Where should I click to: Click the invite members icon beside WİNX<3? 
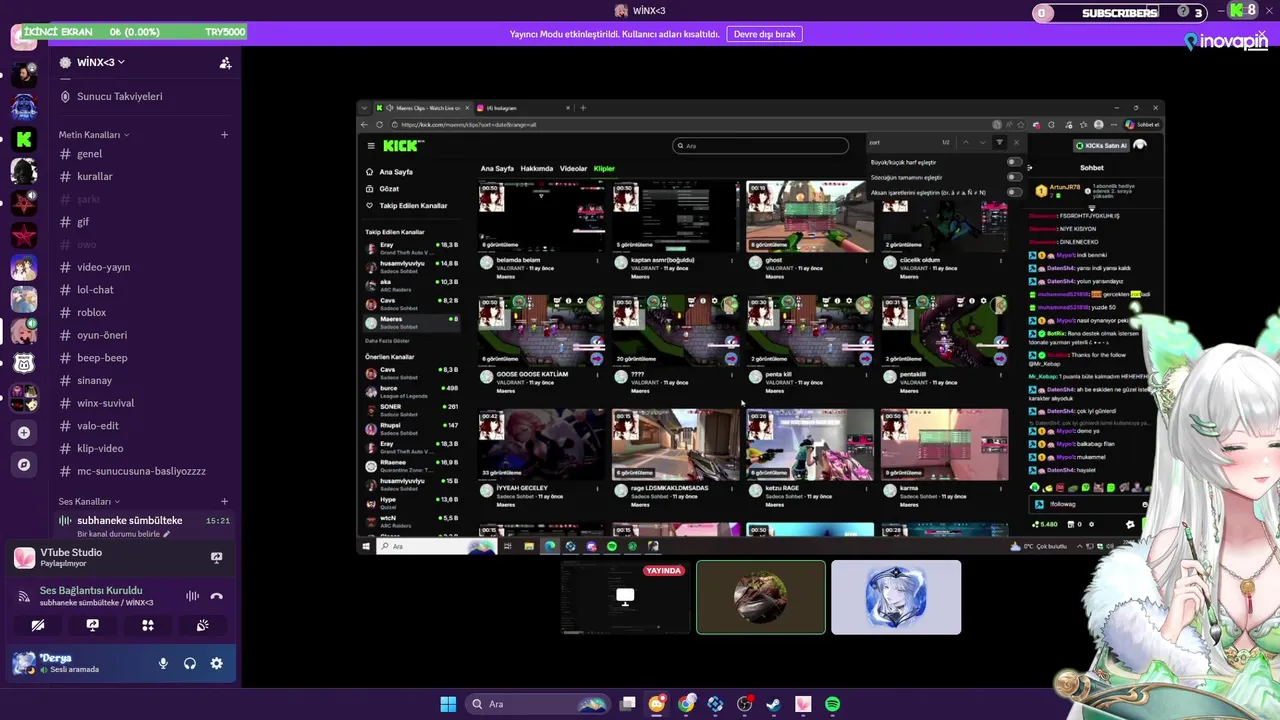(225, 62)
